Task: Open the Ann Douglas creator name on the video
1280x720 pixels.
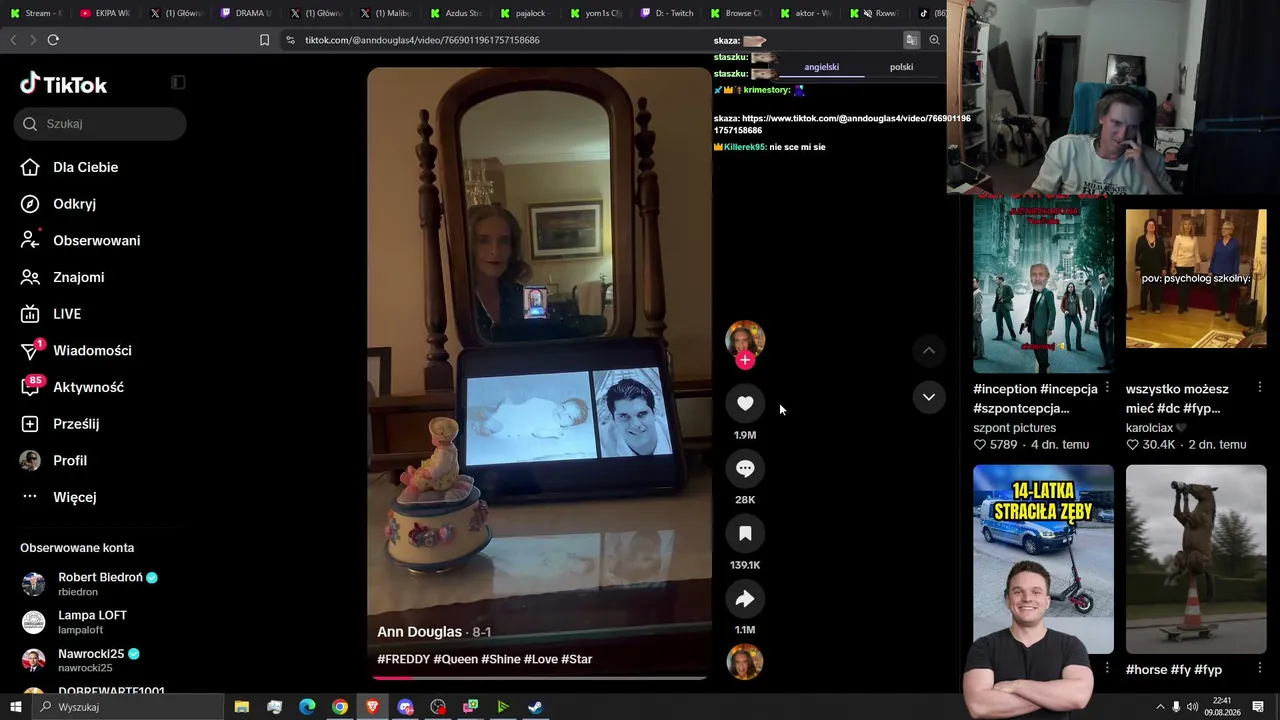Action: pyautogui.click(x=419, y=632)
